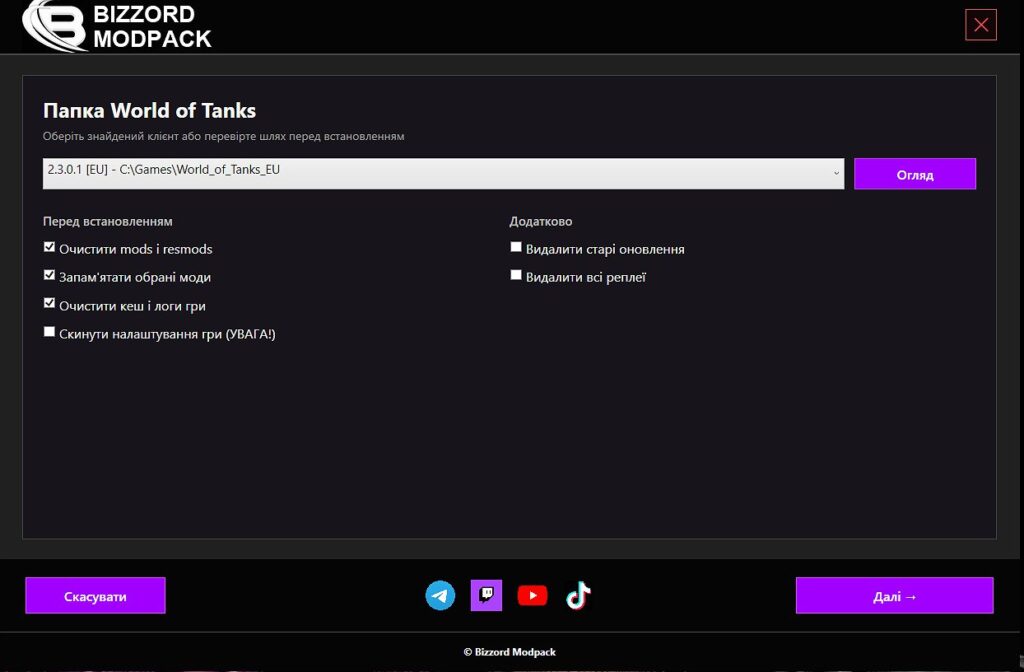Click the Bizzord Modpack logo
1024x672 pixels.
pyautogui.click(x=116, y=25)
